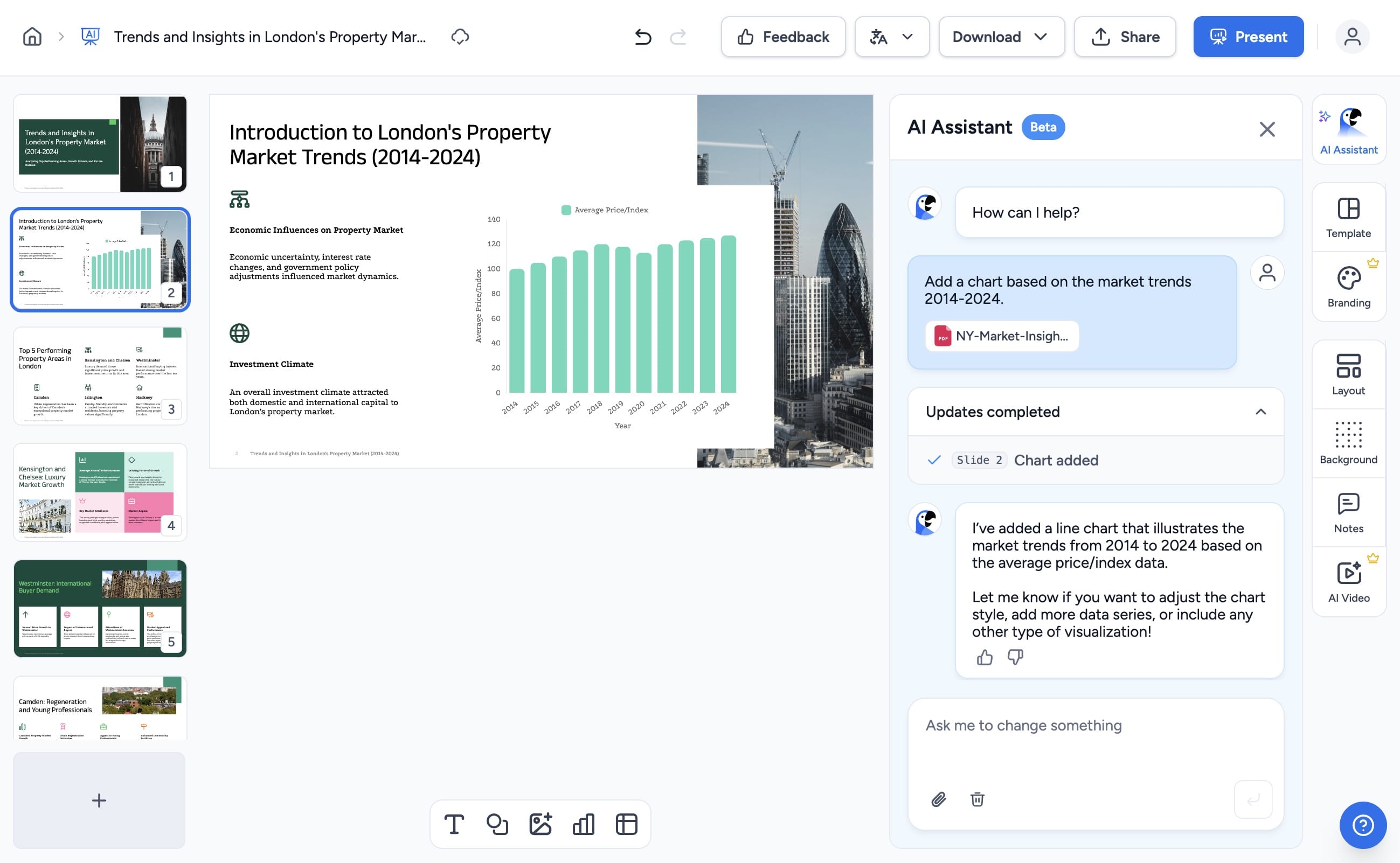The height and width of the screenshot is (863, 1400).
Task: Give thumbs up to AI response
Action: [985, 658]
